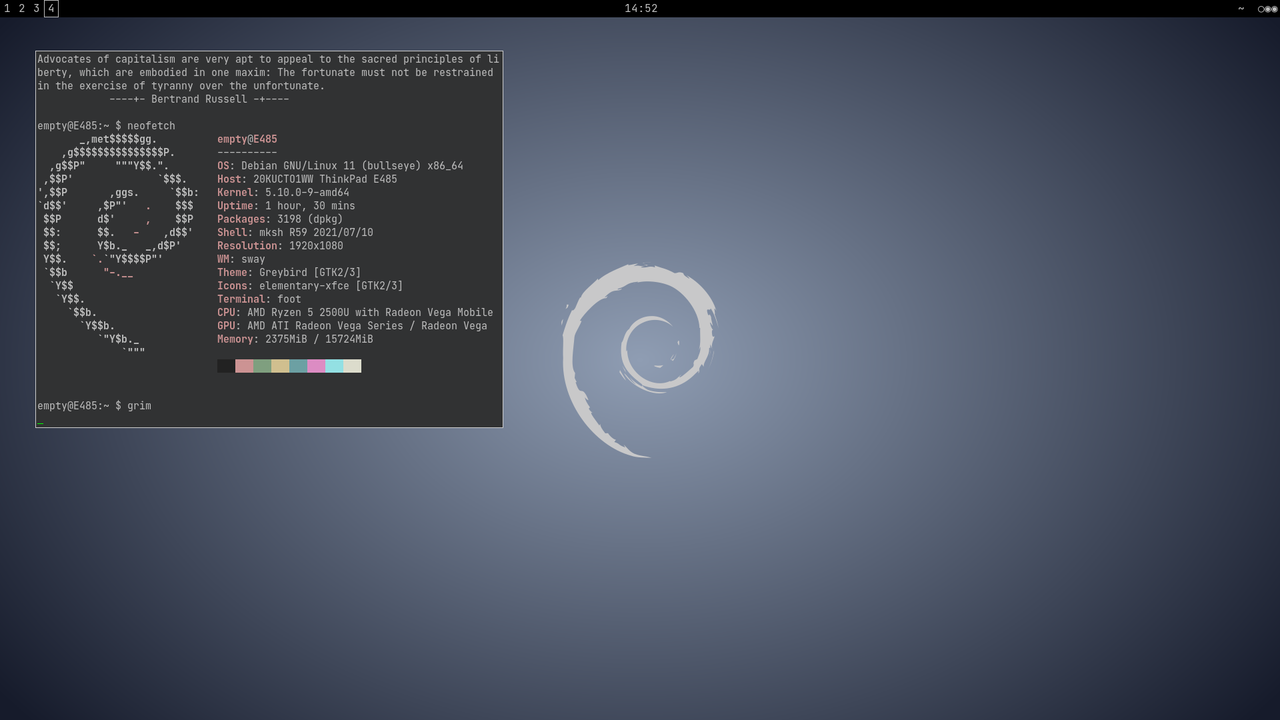Click the 'Advocates of capitalism' quote first line
Viewport: 1280px width, 720px height.
268,59
